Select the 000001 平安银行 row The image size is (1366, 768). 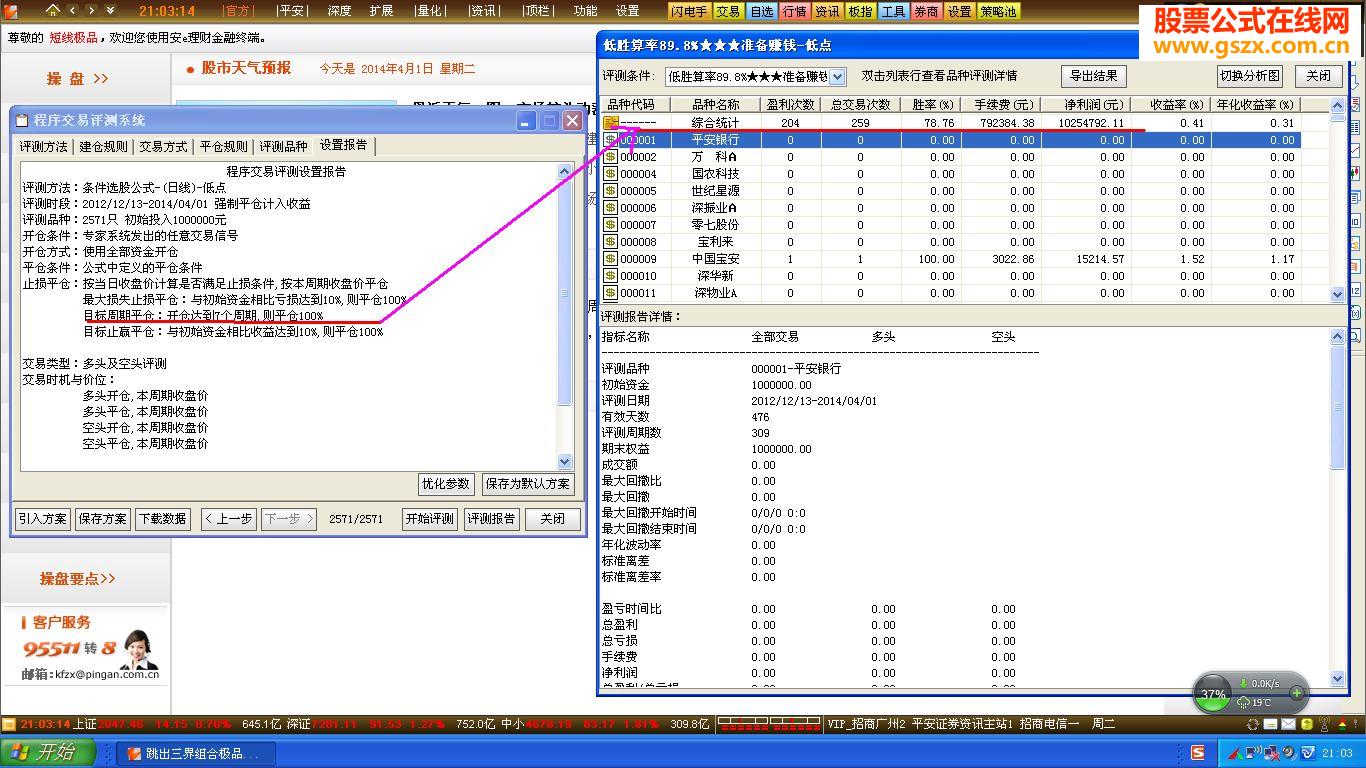(950, 140)
